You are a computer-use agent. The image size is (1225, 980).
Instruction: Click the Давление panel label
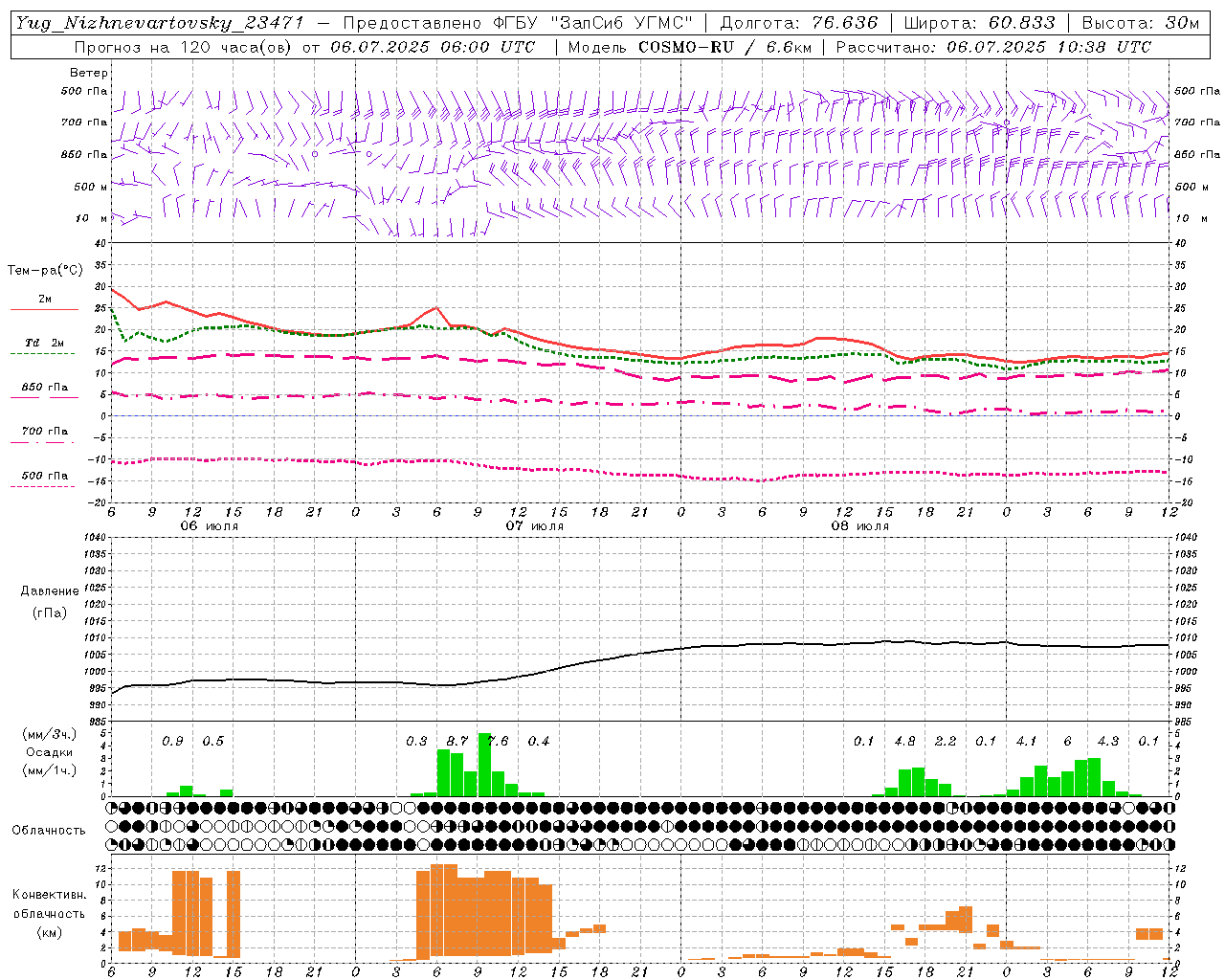[x=50, y=591]
